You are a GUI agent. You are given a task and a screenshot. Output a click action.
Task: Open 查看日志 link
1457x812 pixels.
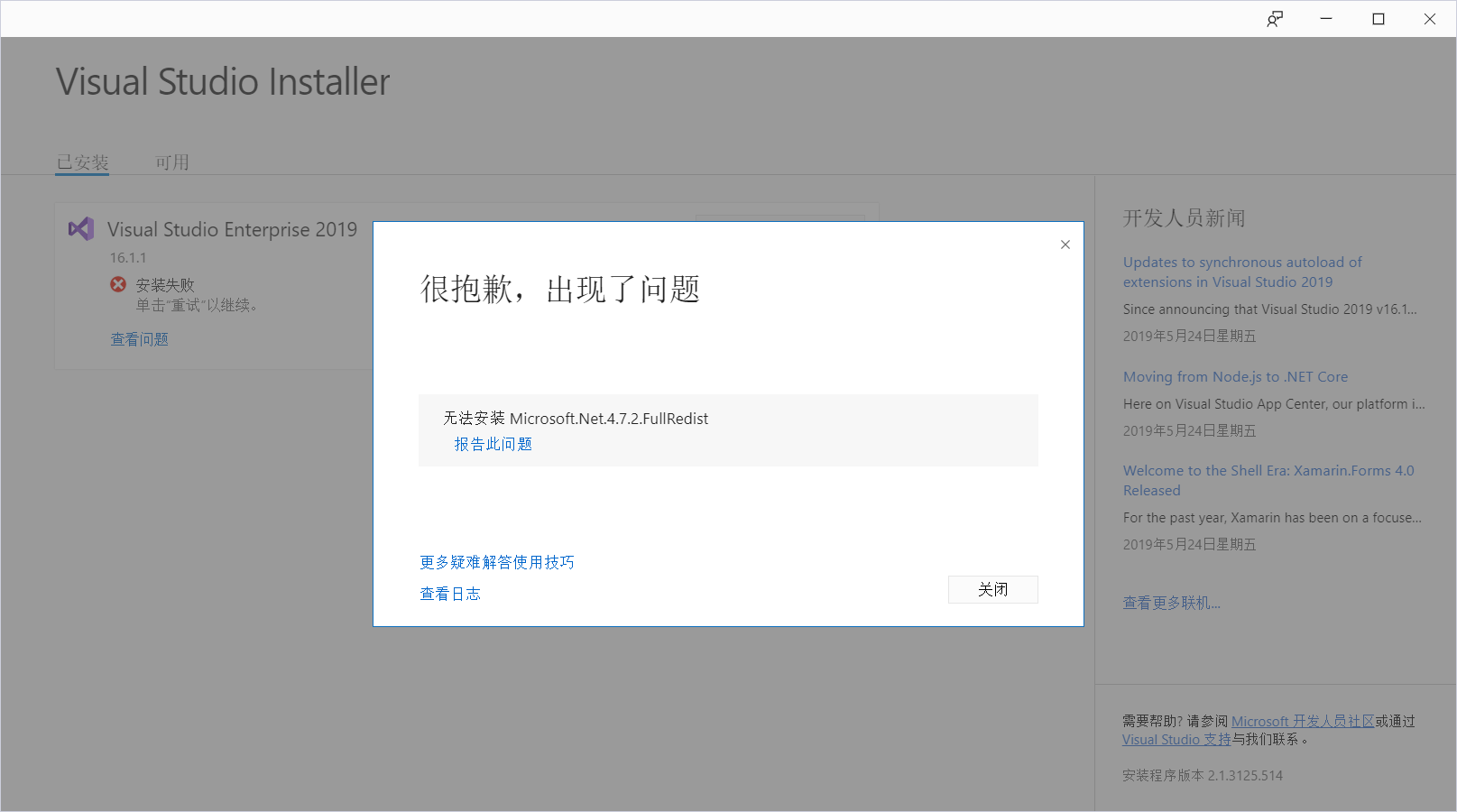450,594
